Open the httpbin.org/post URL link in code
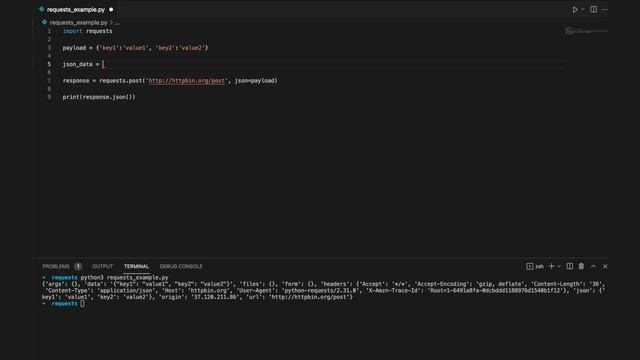 pos(186,81)
